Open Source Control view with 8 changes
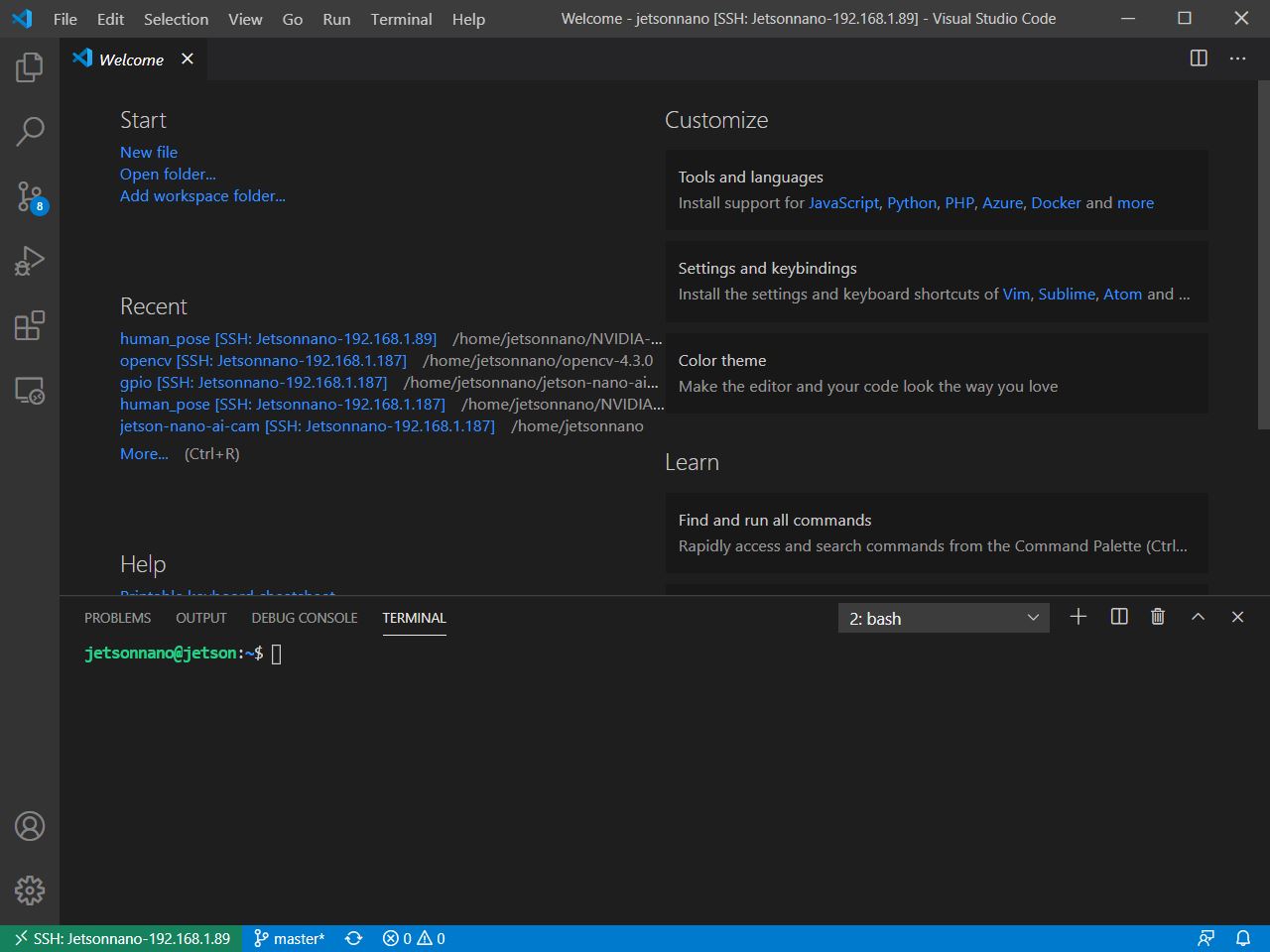Viewport: 1270px width, 952px height. point(30,196)
